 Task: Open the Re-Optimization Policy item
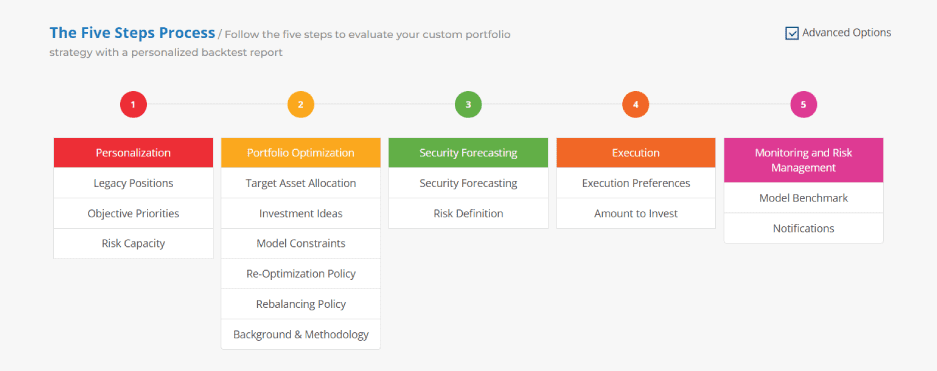point(301,274)
